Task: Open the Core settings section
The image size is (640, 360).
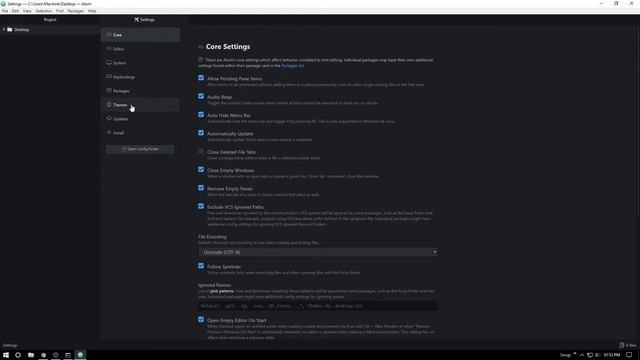Action: [140, 35]
